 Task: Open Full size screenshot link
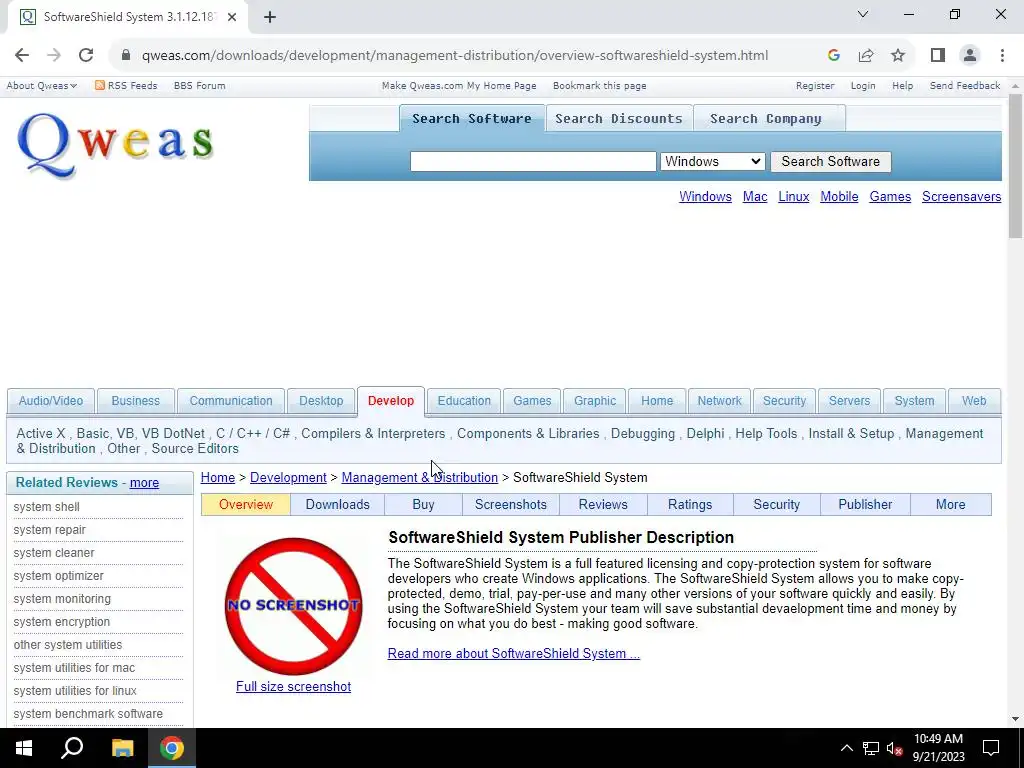point(293,687)
